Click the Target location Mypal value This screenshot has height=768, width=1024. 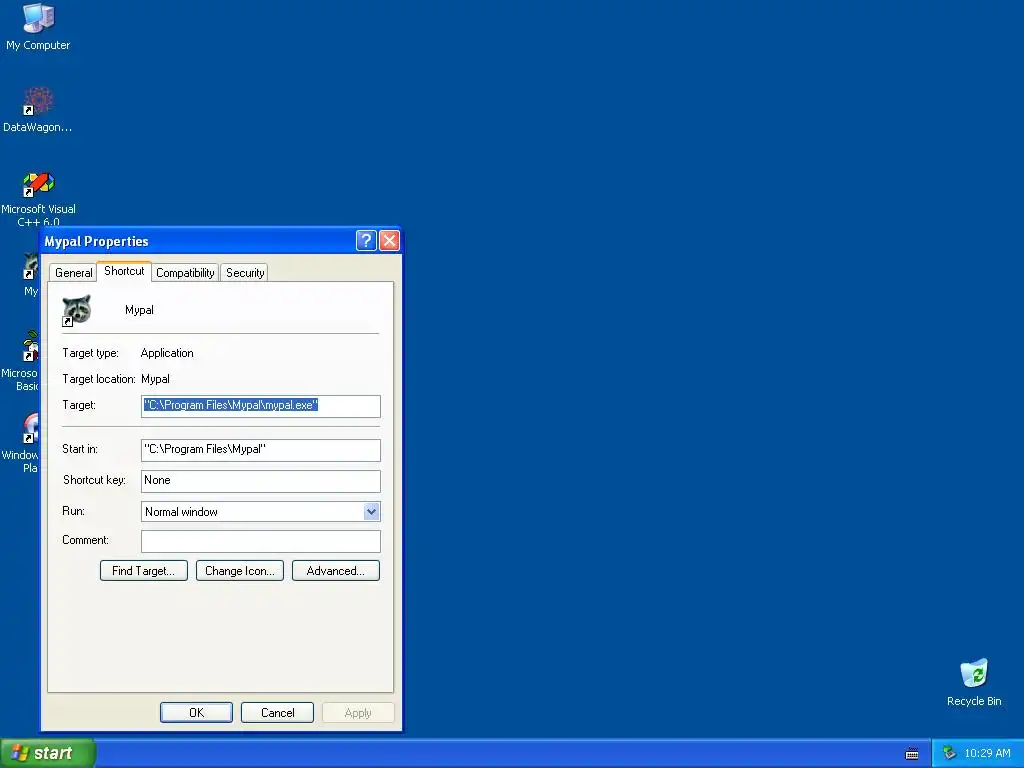tap(155, 379)
